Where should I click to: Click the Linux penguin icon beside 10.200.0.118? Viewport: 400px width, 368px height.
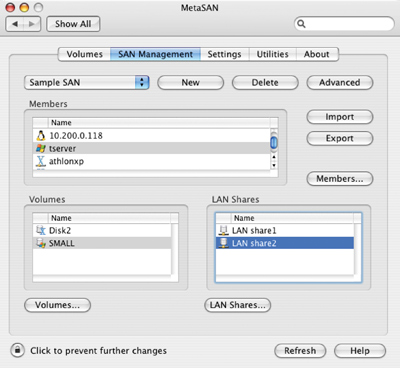[41, 136]
